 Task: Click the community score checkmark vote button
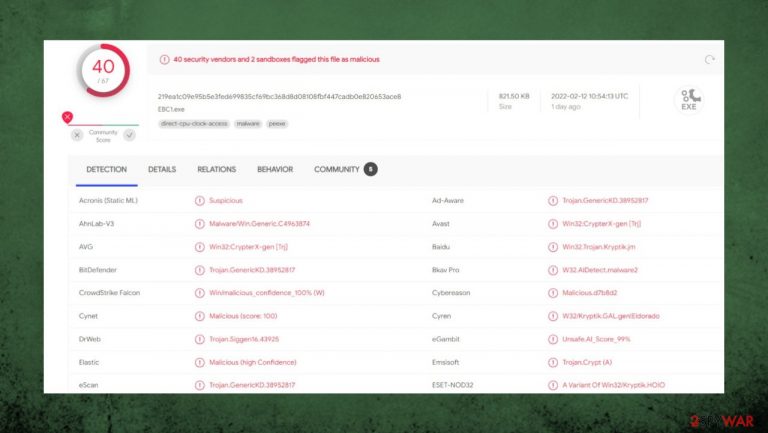129,135
